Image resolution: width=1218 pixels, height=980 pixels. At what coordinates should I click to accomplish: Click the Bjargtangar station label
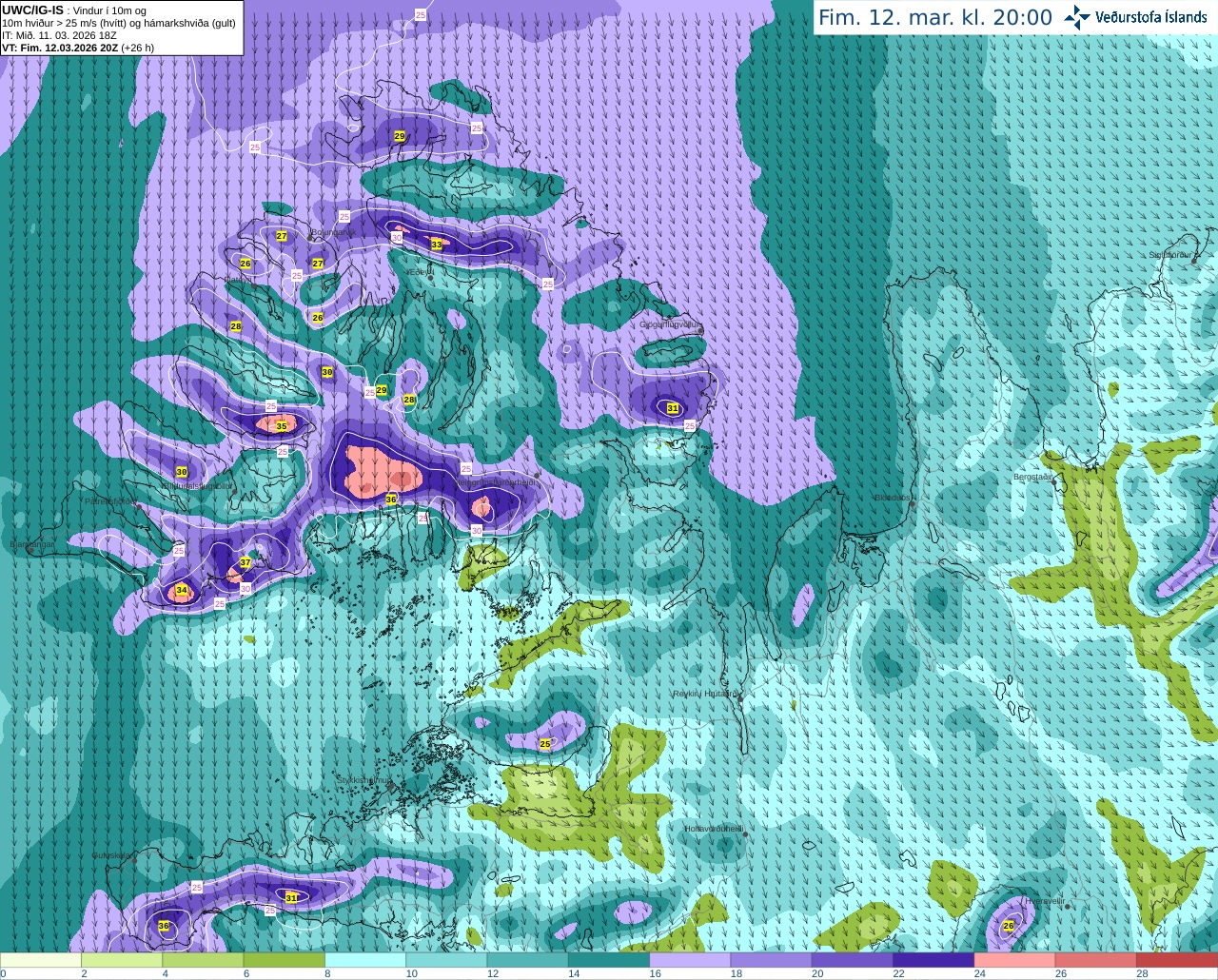31,545
